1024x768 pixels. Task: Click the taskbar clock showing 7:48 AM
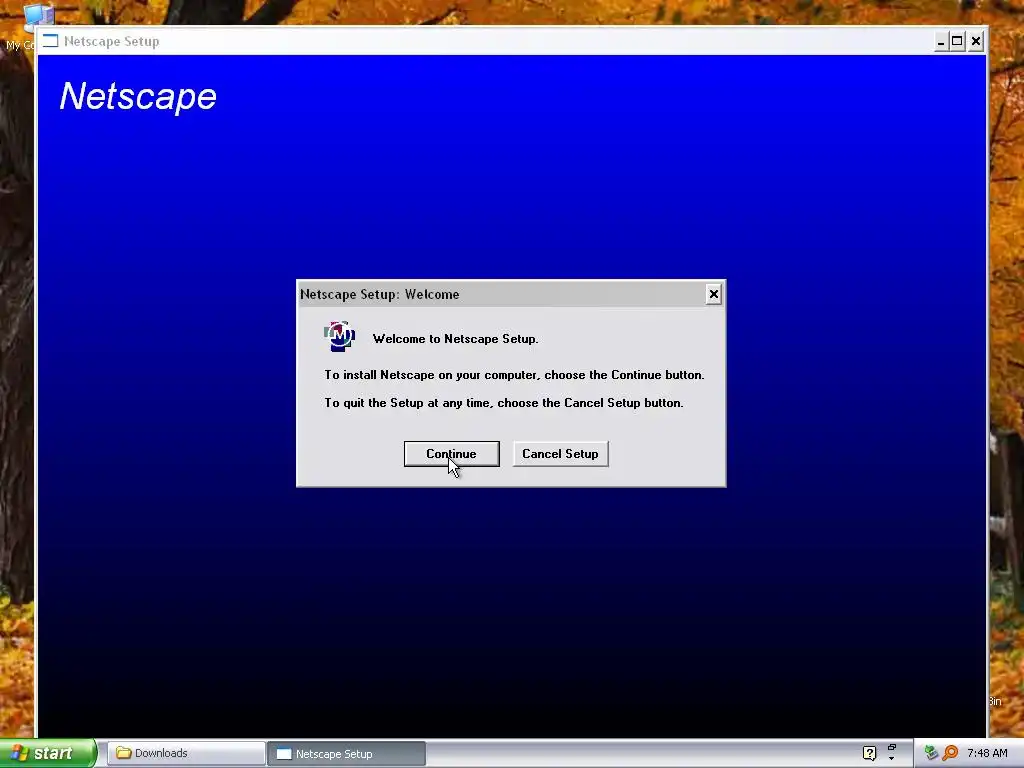[x=987, y=753]
